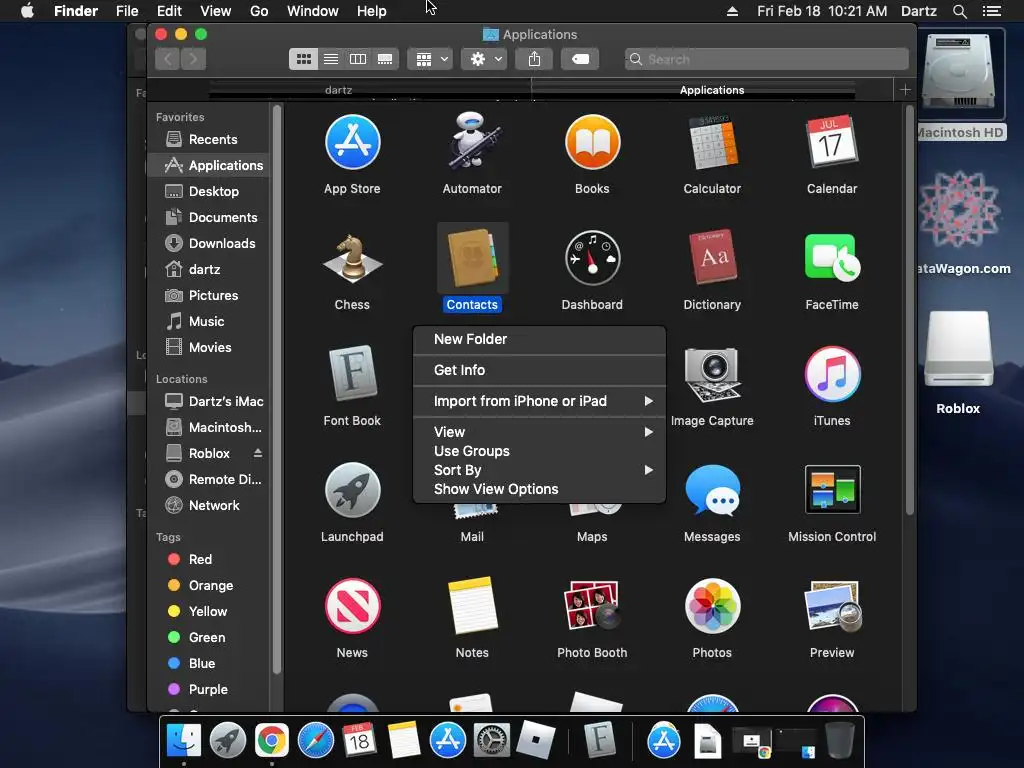Click the main window vertical scrollbar
The image size is (1024, 768).
(910, 310)
